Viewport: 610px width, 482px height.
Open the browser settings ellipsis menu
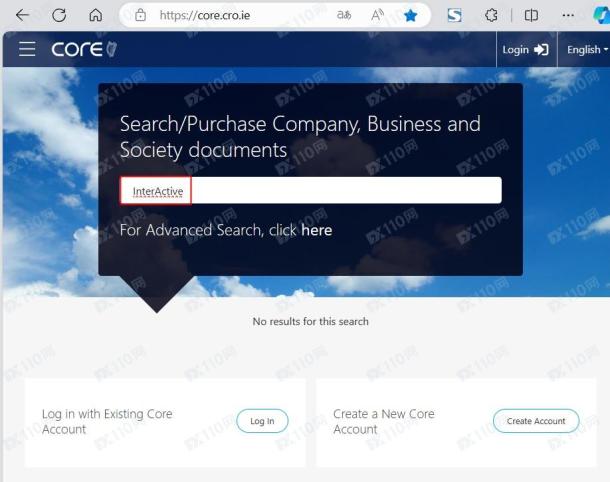[x=568, y=15]
